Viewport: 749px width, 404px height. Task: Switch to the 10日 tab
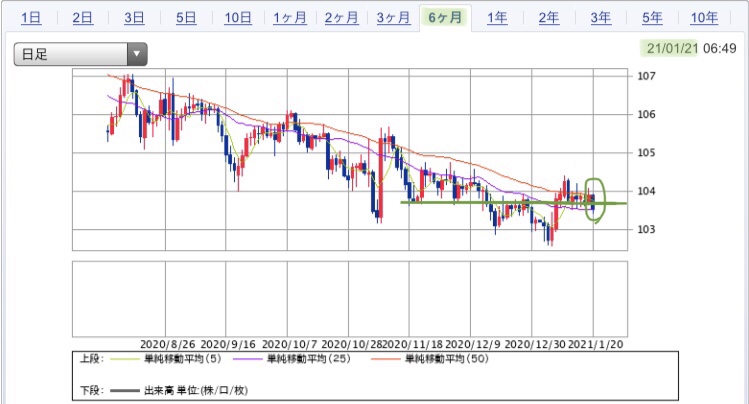point(238,17)
